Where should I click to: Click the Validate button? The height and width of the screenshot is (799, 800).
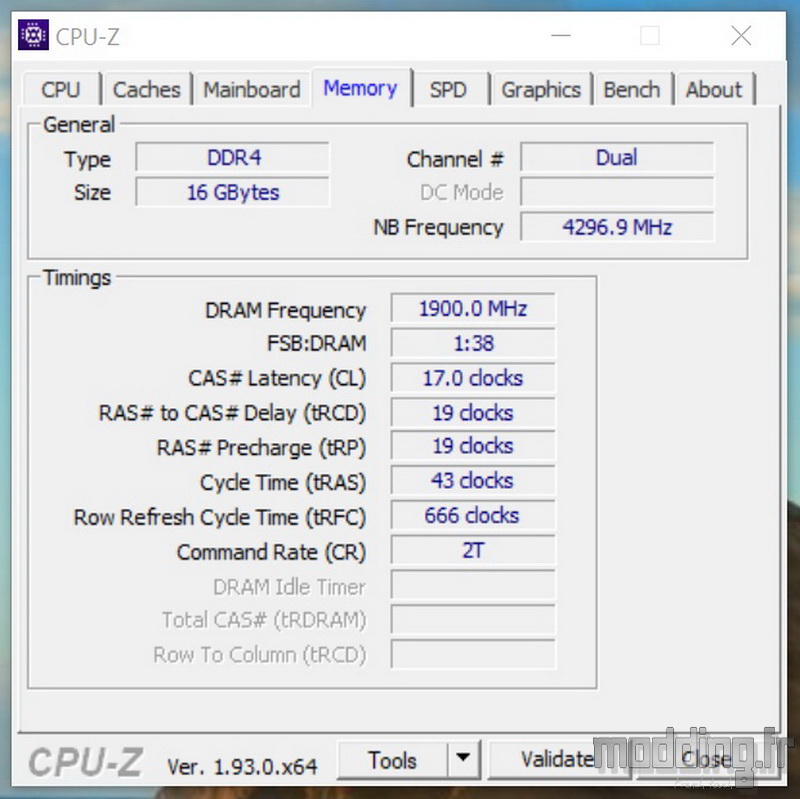pyautogui.click(x=557, y=759)
